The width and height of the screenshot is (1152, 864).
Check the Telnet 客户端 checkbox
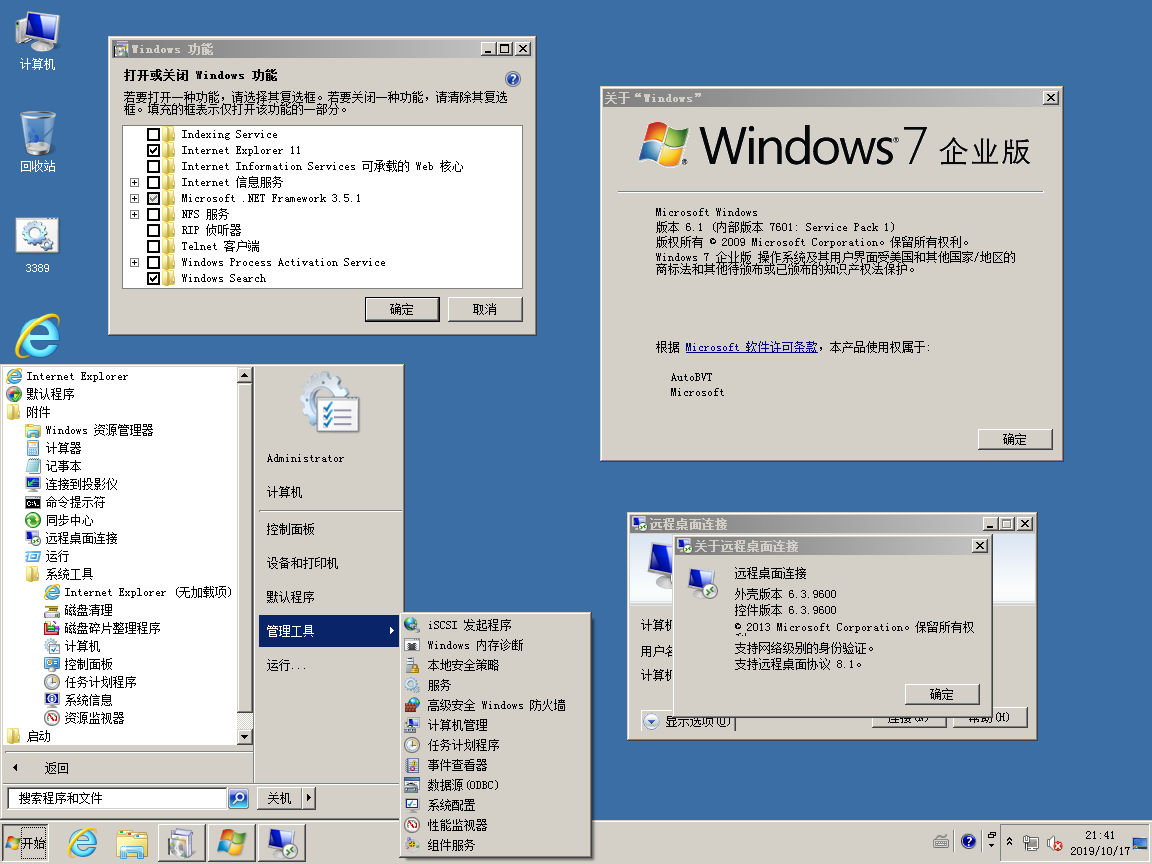[153, 246]
